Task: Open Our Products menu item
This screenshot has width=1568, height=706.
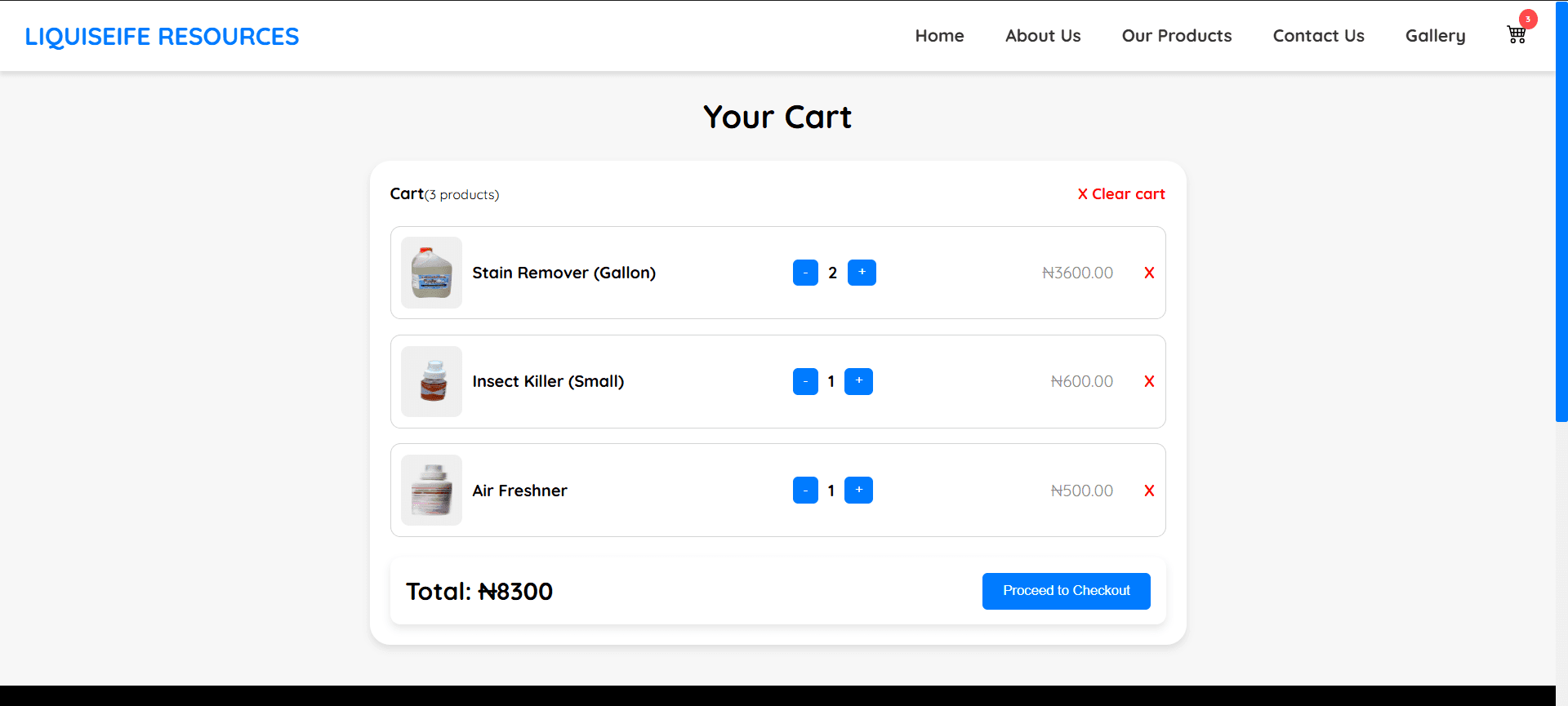Action: [x=1177, y=36]
